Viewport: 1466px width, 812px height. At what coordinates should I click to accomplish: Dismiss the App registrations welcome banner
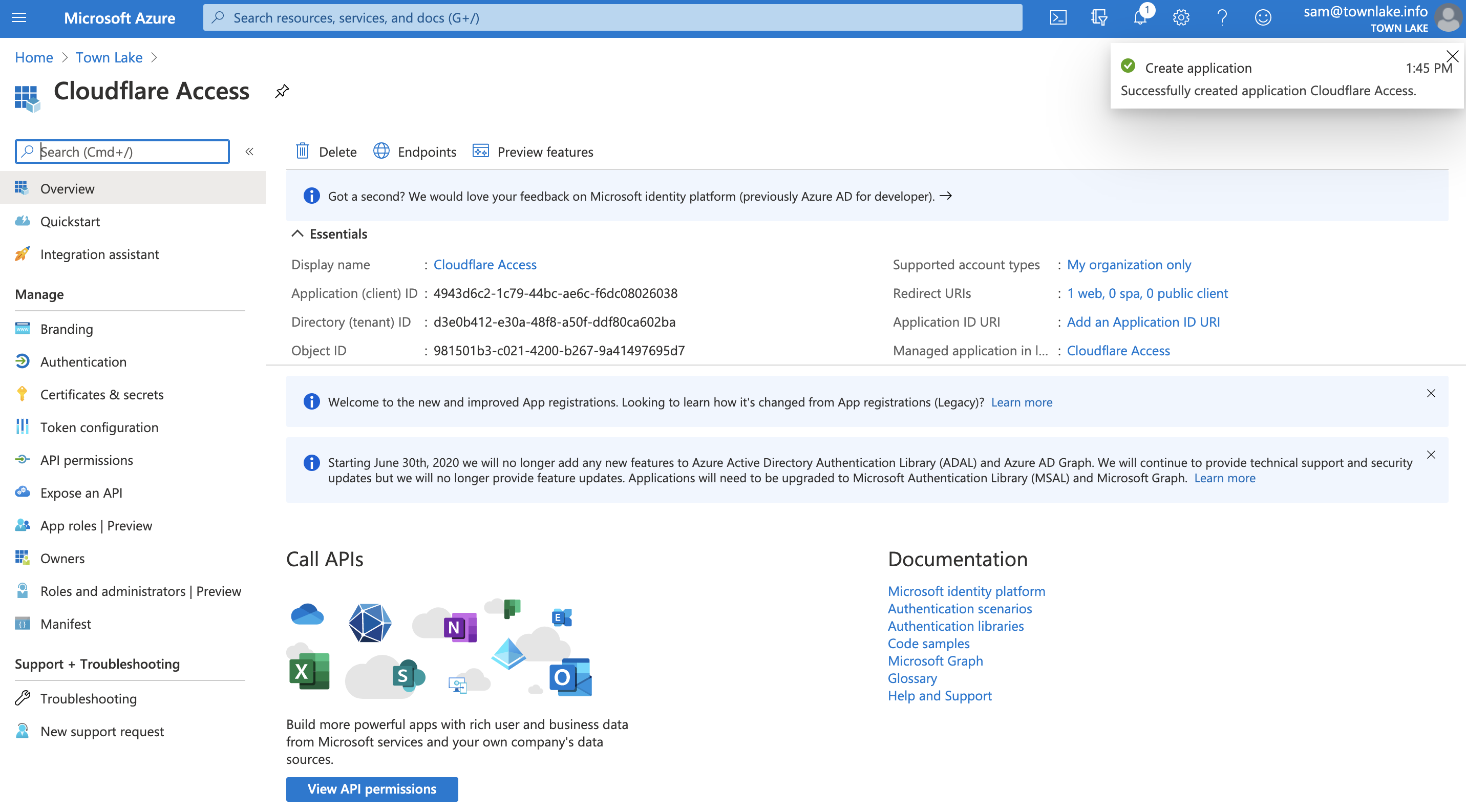(x=1431, y=393)
